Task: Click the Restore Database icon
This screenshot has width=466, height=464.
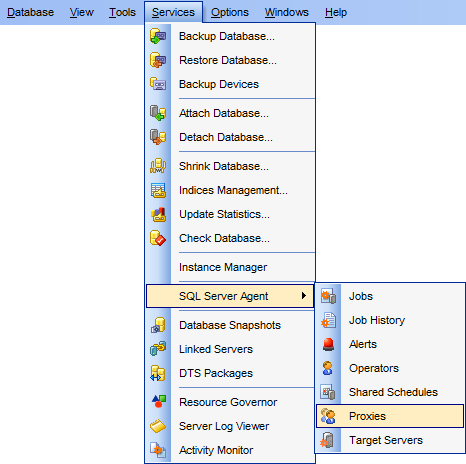Action: coord(158,60)
